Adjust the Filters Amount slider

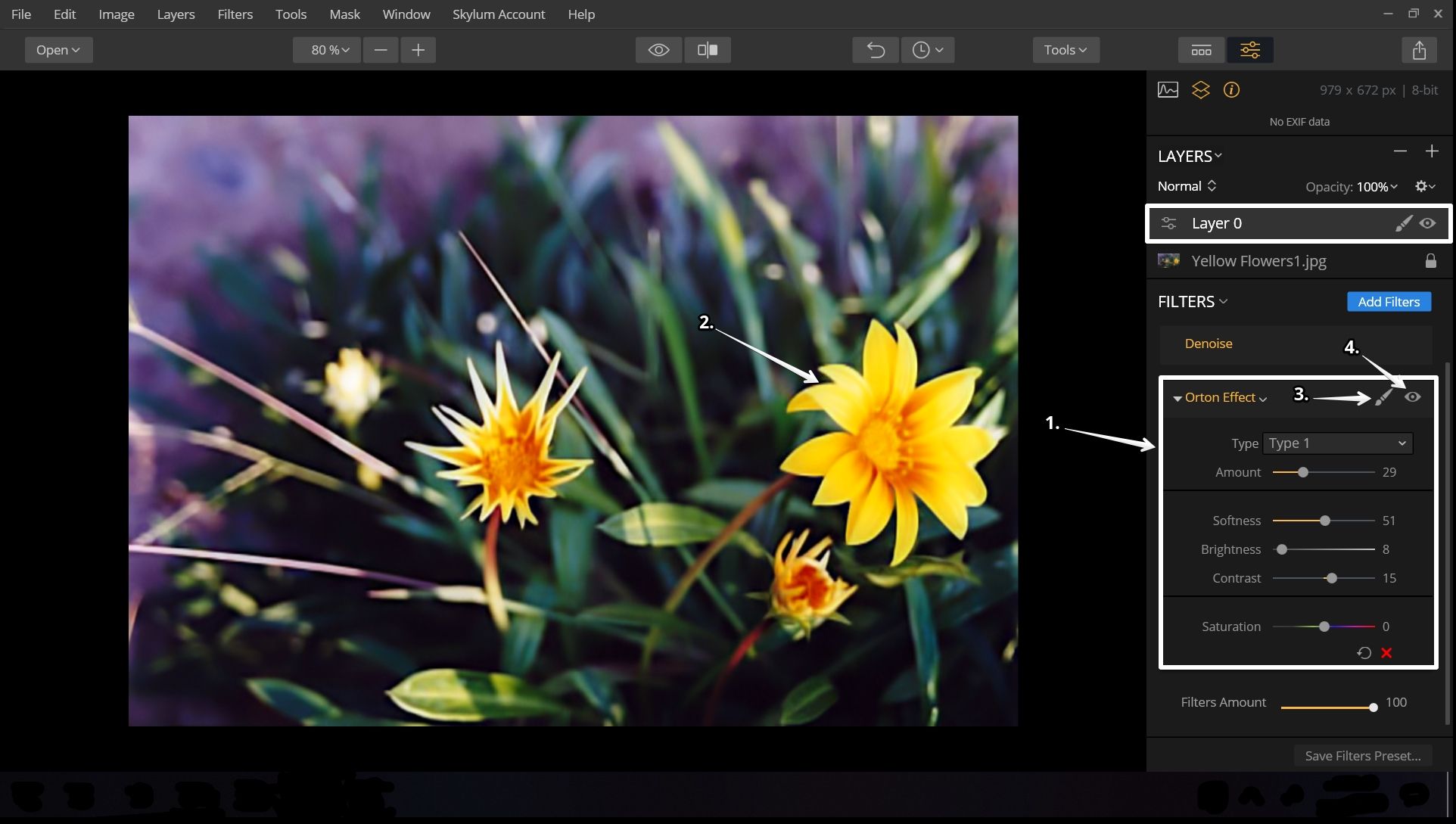tap(1328, 707)
